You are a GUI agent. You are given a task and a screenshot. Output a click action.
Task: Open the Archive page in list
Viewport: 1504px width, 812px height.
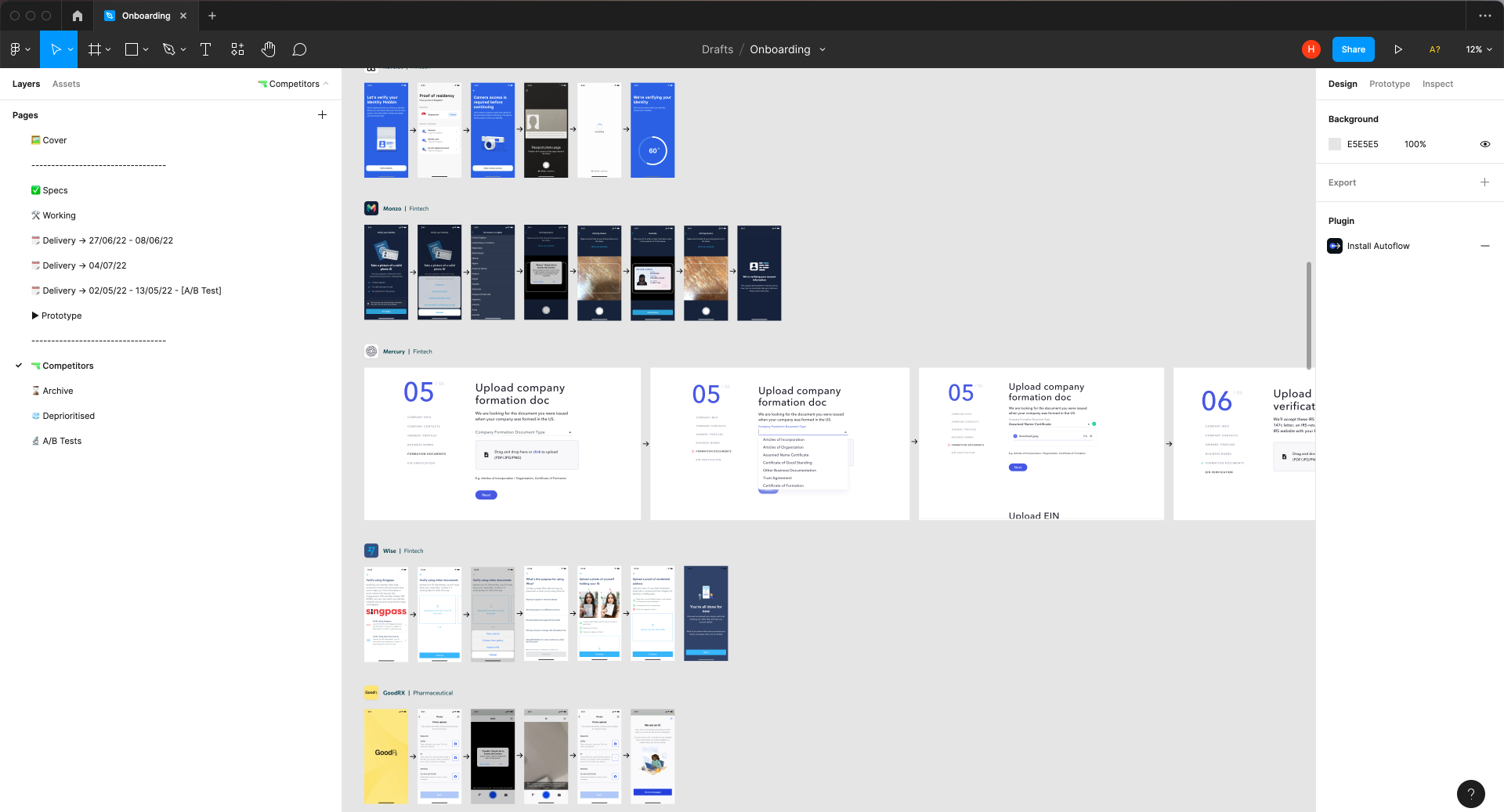point(58,391)
